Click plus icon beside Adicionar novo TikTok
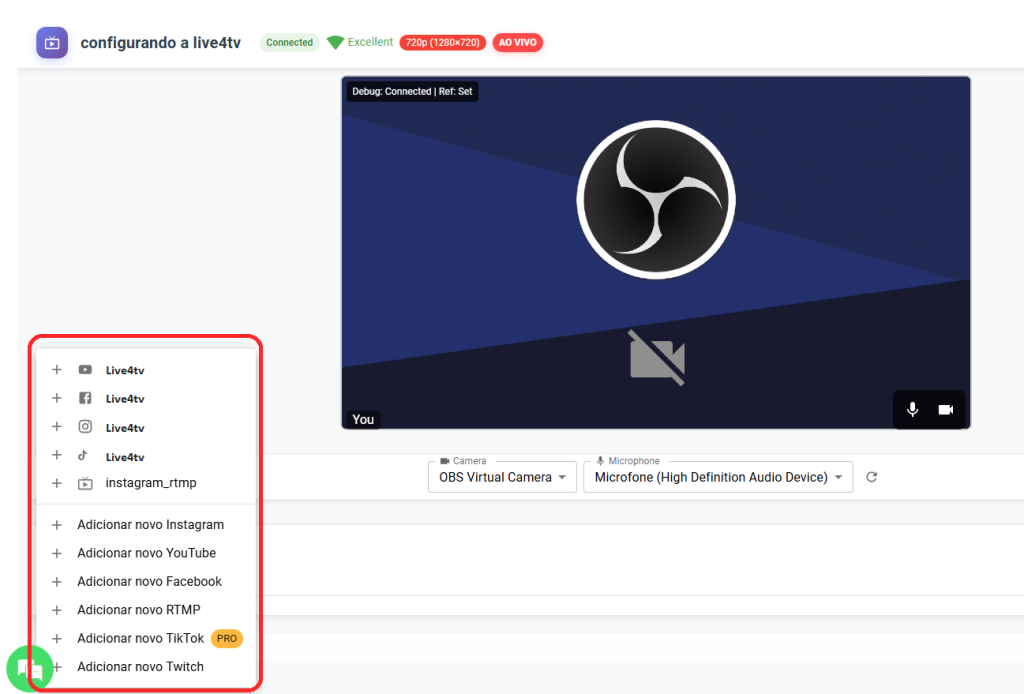This screenshot has height=694, width=1024. (x=57, y=639)
